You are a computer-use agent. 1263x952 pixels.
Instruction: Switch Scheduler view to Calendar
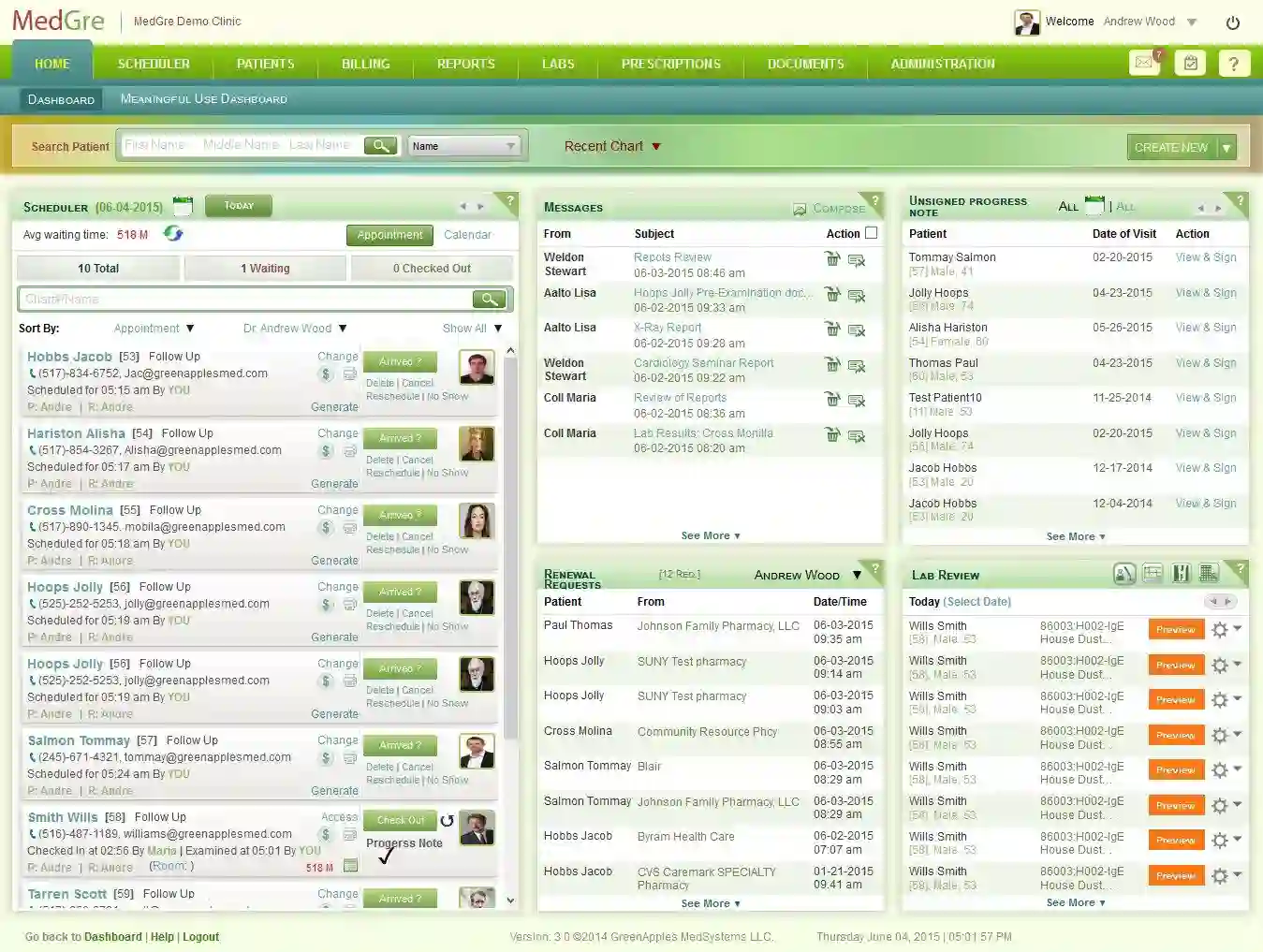point(467,235)
